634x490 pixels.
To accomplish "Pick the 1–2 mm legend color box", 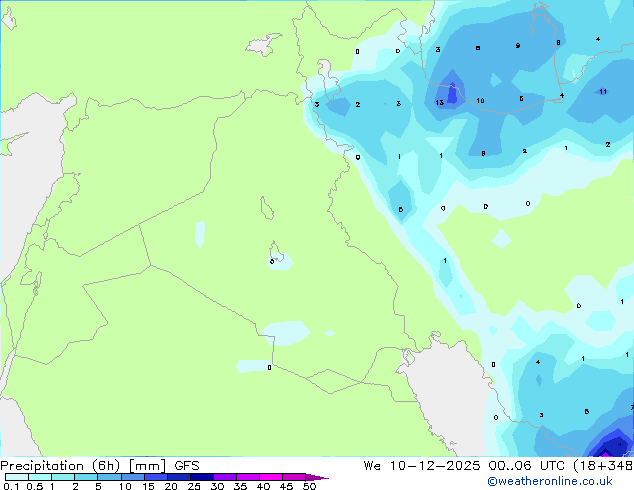I will click(x=63, y=477).
